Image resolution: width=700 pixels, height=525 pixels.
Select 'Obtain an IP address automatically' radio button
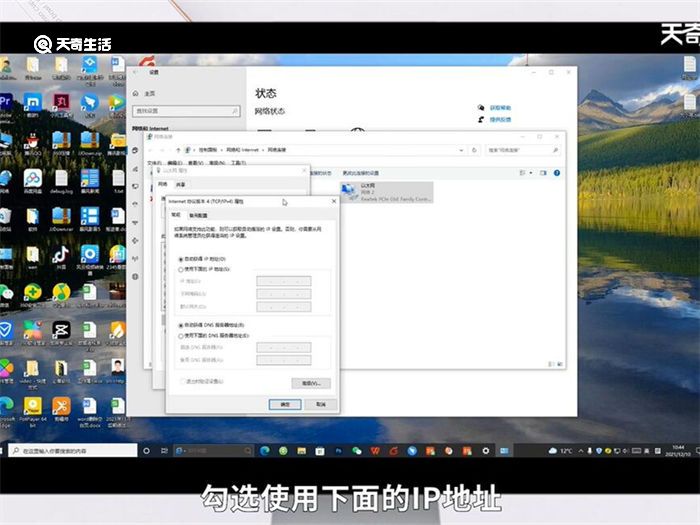(181, 259)
